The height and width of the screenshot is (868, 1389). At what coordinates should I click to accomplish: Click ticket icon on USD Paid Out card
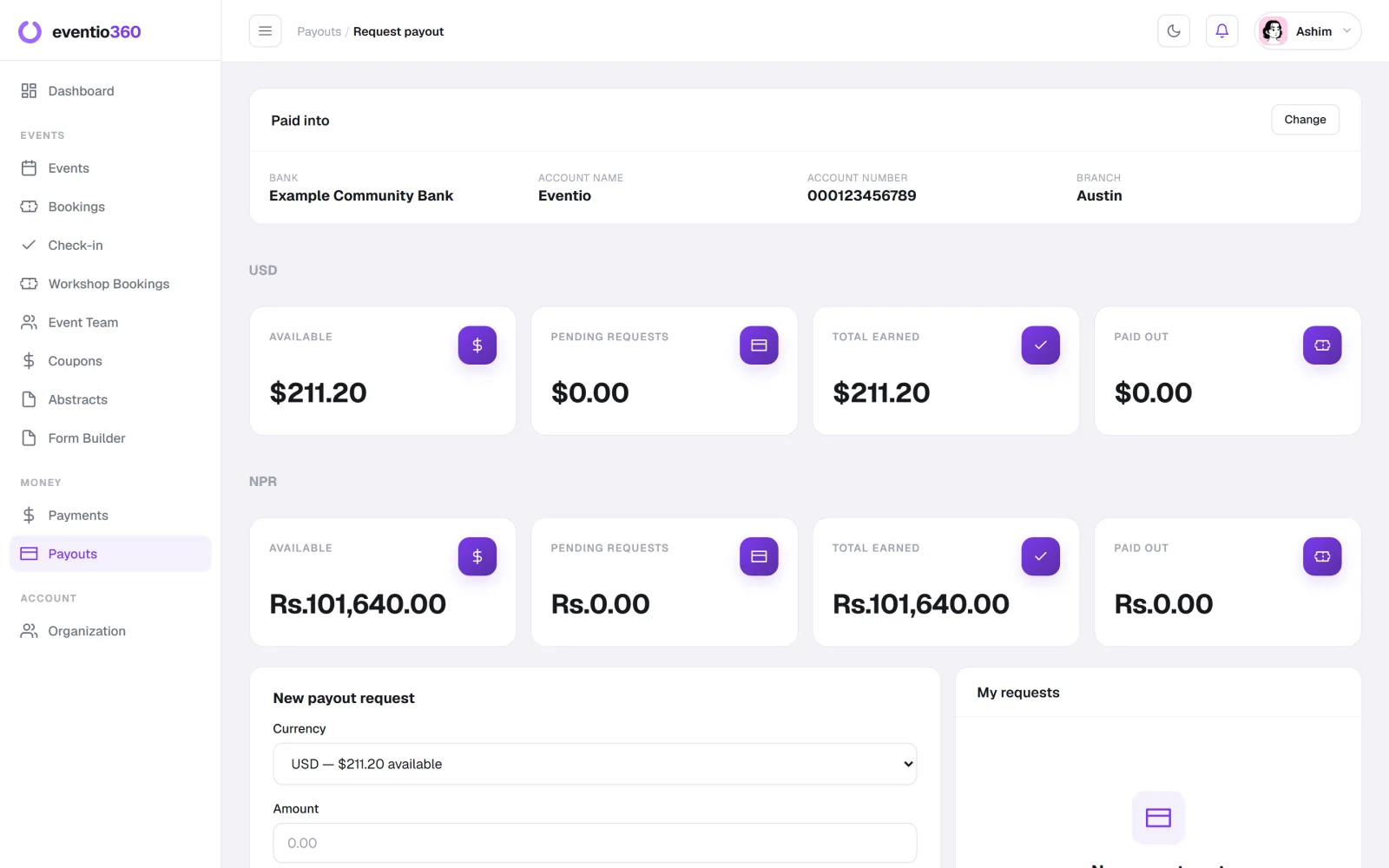1322,345
